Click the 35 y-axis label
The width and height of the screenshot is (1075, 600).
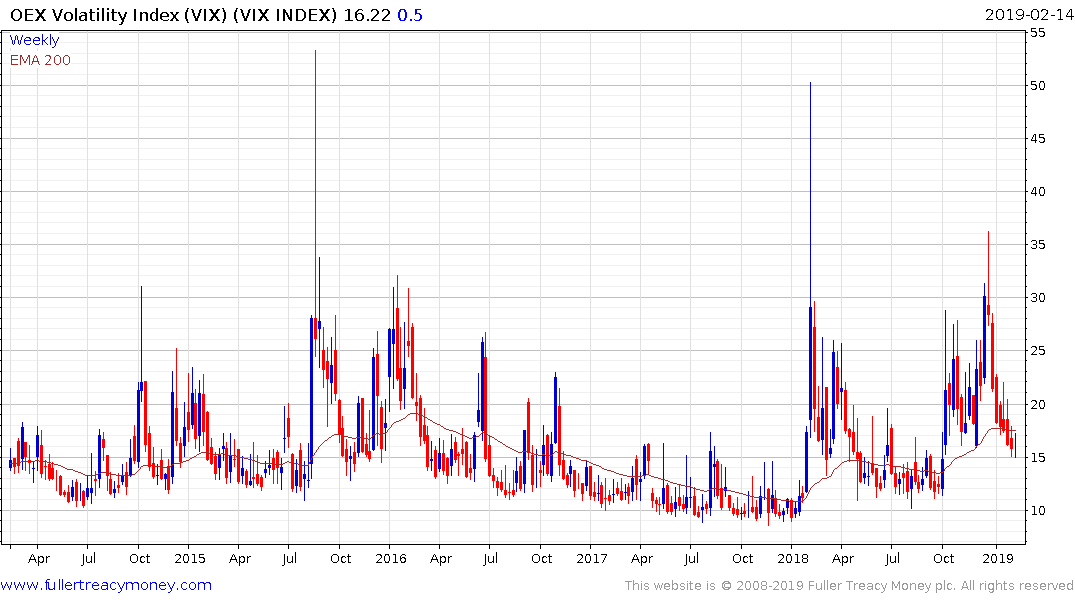[1037, 245]
